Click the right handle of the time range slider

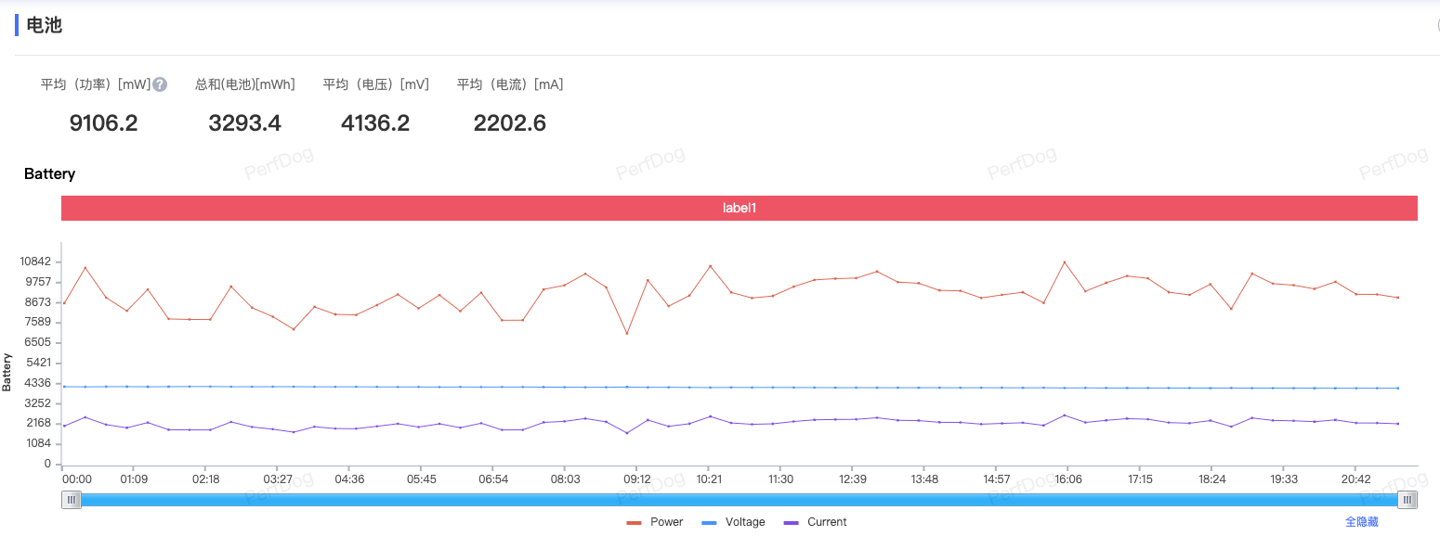coord(1407,500)
